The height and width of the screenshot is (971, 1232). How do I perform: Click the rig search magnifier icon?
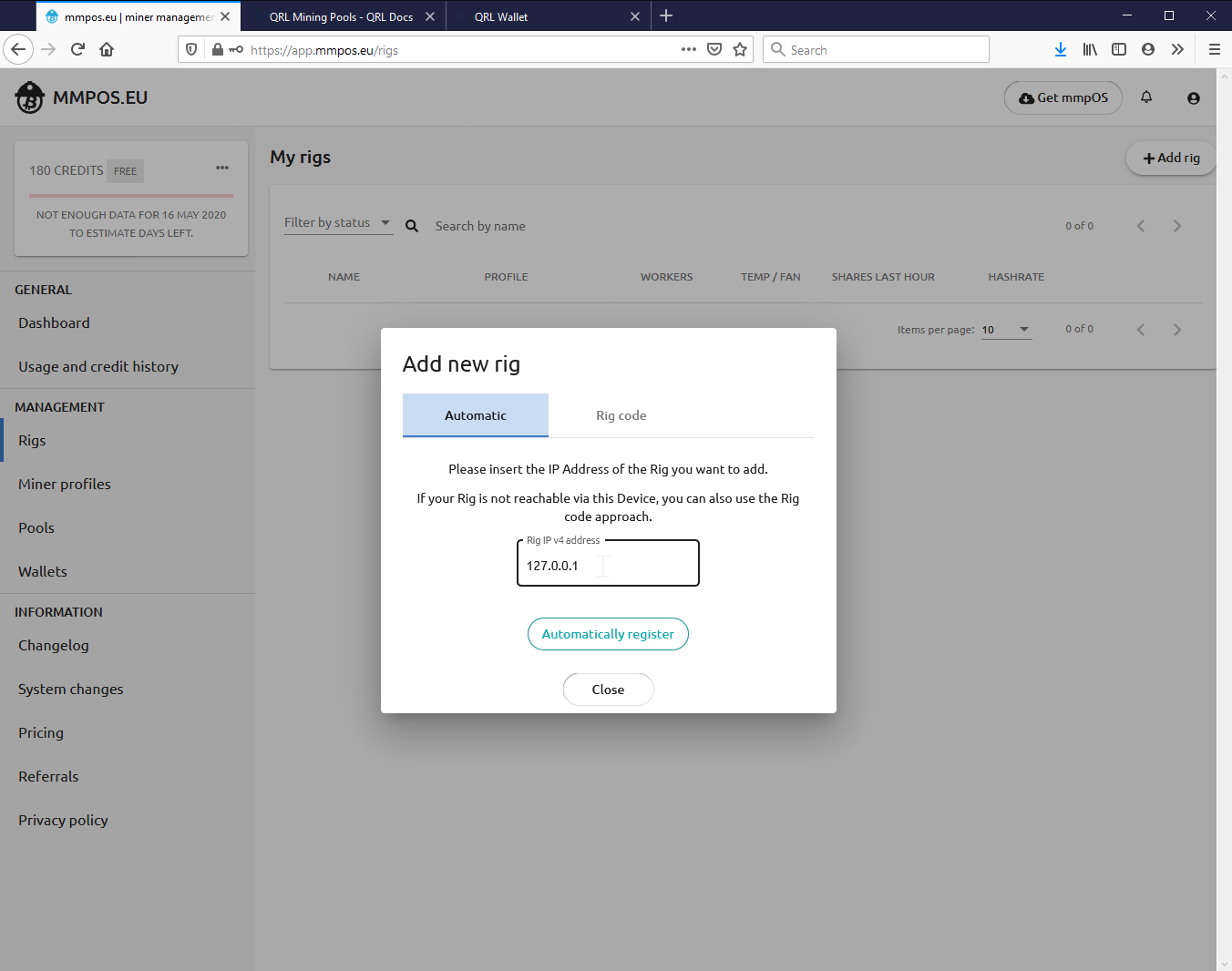(x=412, y=226)
